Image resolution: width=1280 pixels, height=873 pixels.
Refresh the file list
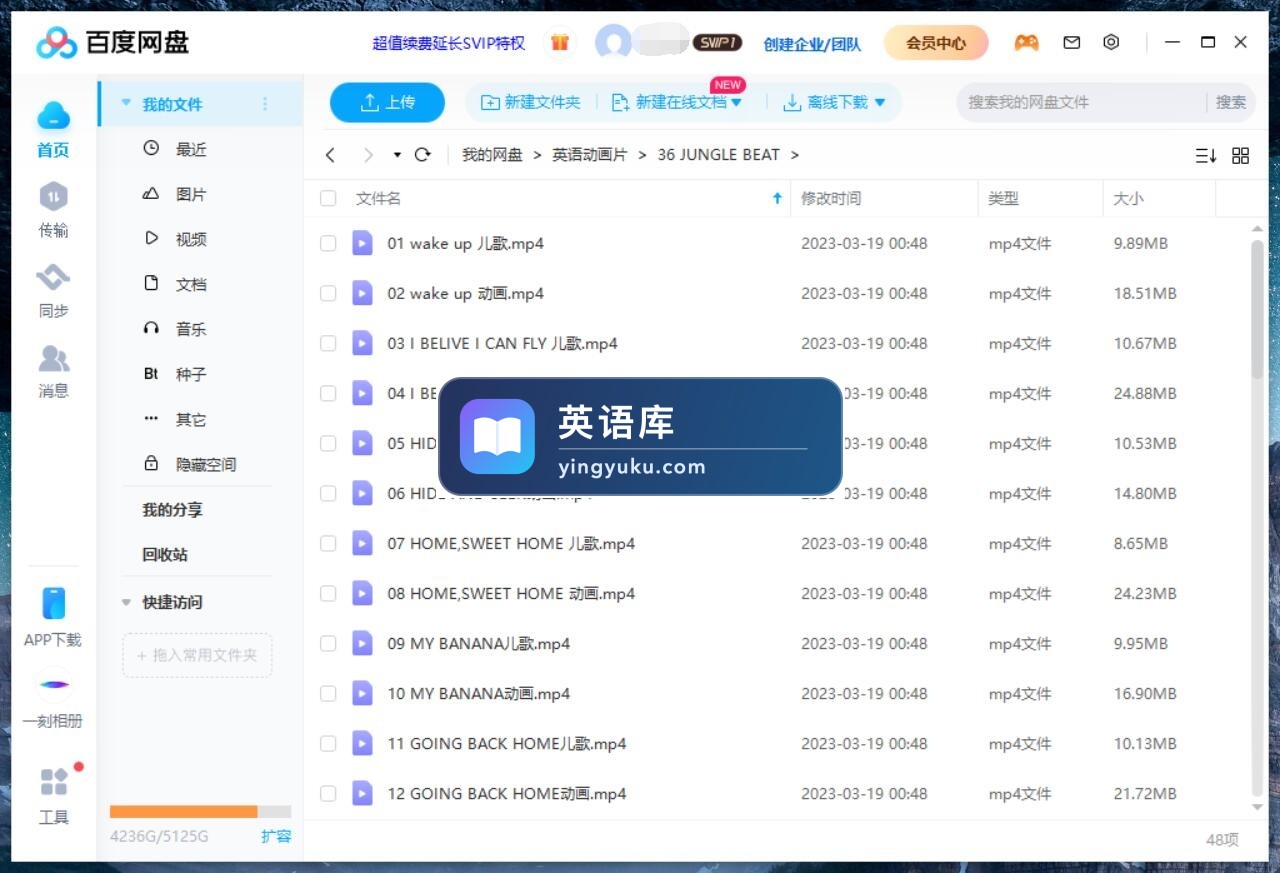coord(422,155)
